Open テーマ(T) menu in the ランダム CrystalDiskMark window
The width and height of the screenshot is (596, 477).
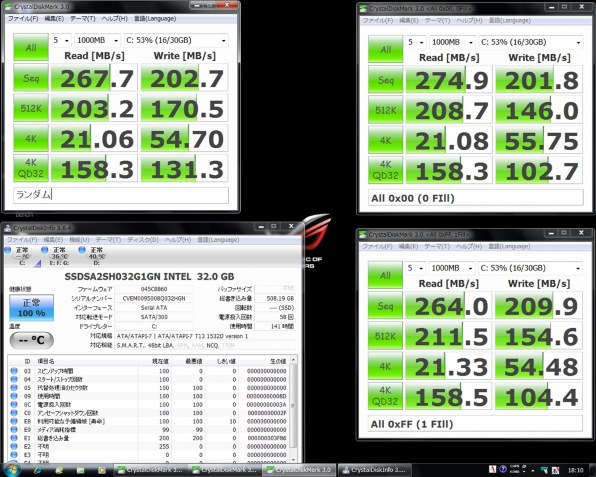click(83, 19)
